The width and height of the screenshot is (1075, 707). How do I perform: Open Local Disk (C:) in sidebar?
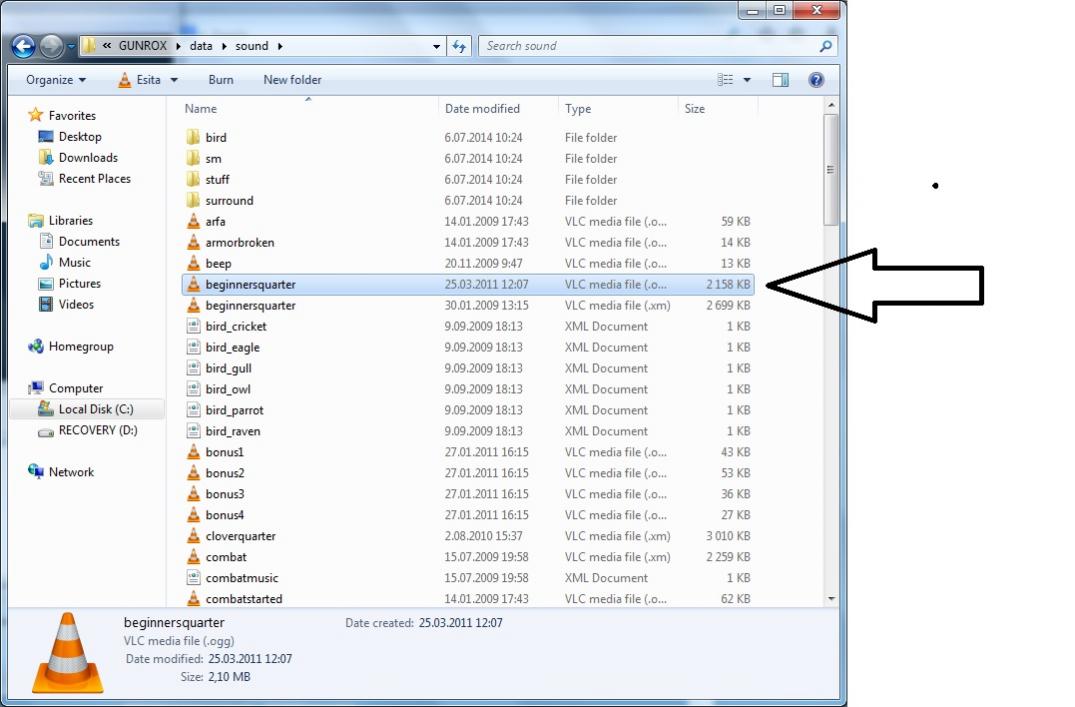click(x=95, y=410)
